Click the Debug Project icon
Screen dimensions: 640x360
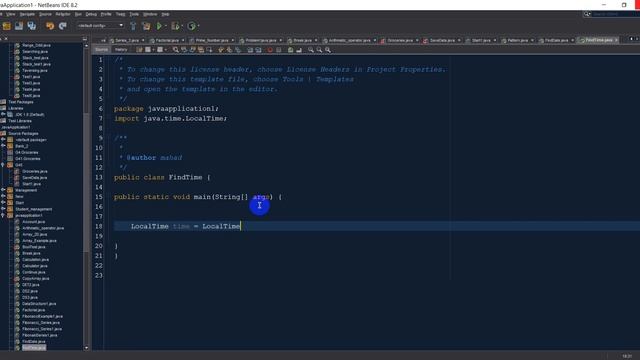click(x=175, y=26)
